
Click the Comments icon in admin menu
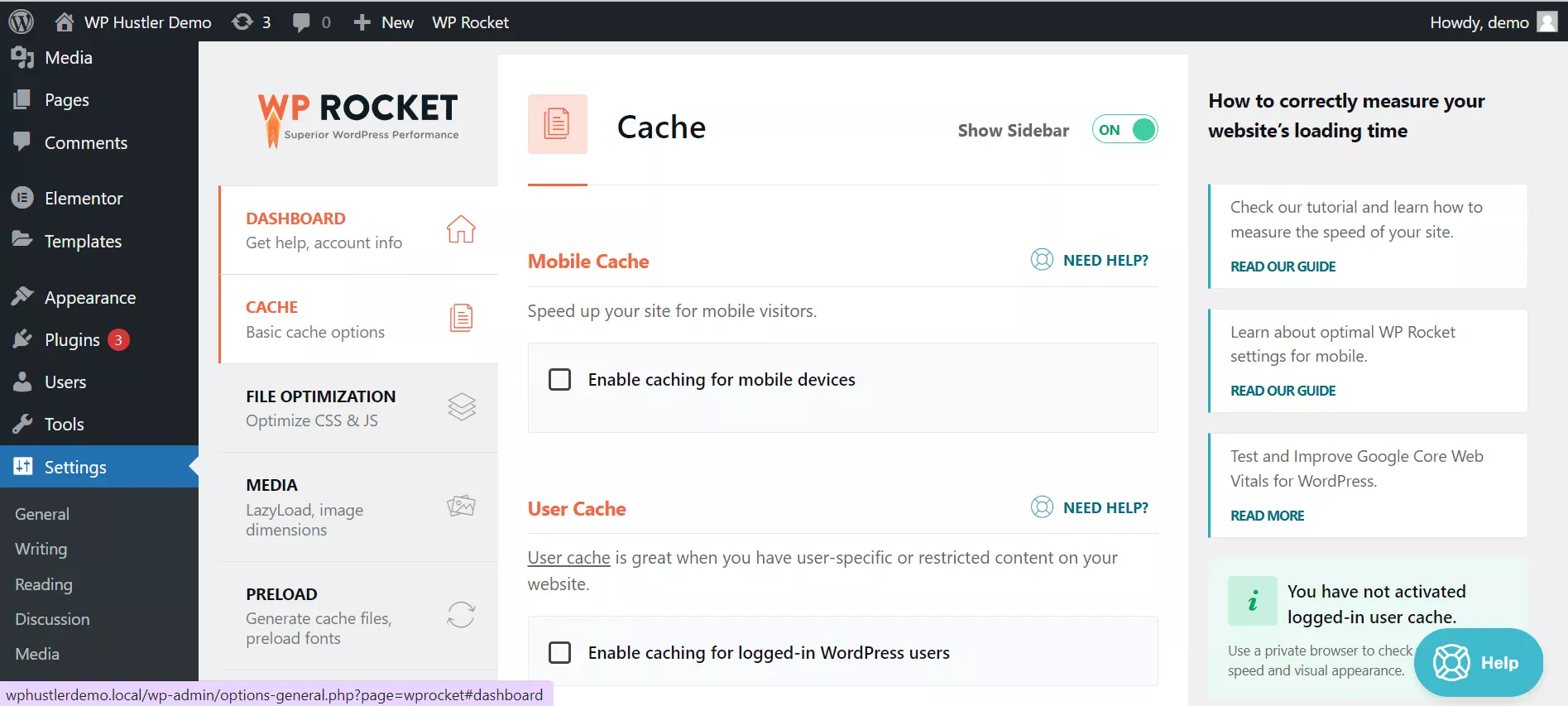(22, 142)
